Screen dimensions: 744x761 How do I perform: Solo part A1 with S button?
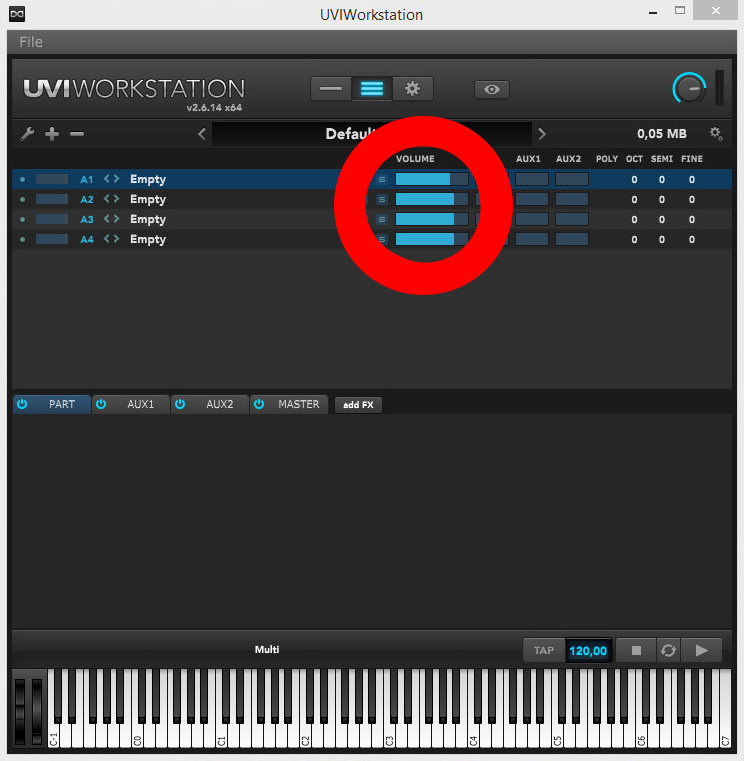[x=382, y=180]
